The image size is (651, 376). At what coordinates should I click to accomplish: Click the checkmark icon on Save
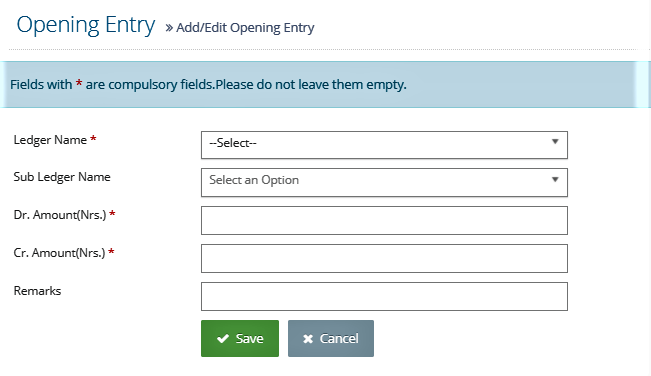[x=223, y=339]
